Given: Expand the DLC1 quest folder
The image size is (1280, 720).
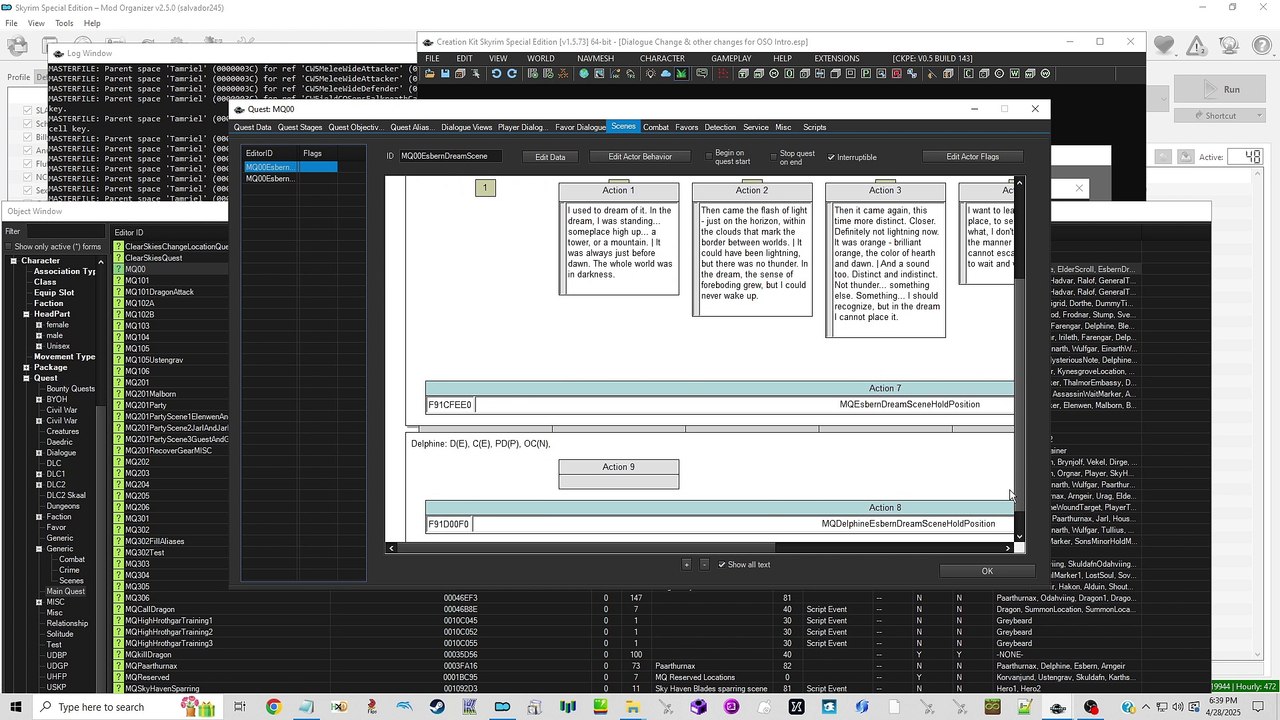Looking at the screenshot, I should pyautogui.click(x=39, y=474).
